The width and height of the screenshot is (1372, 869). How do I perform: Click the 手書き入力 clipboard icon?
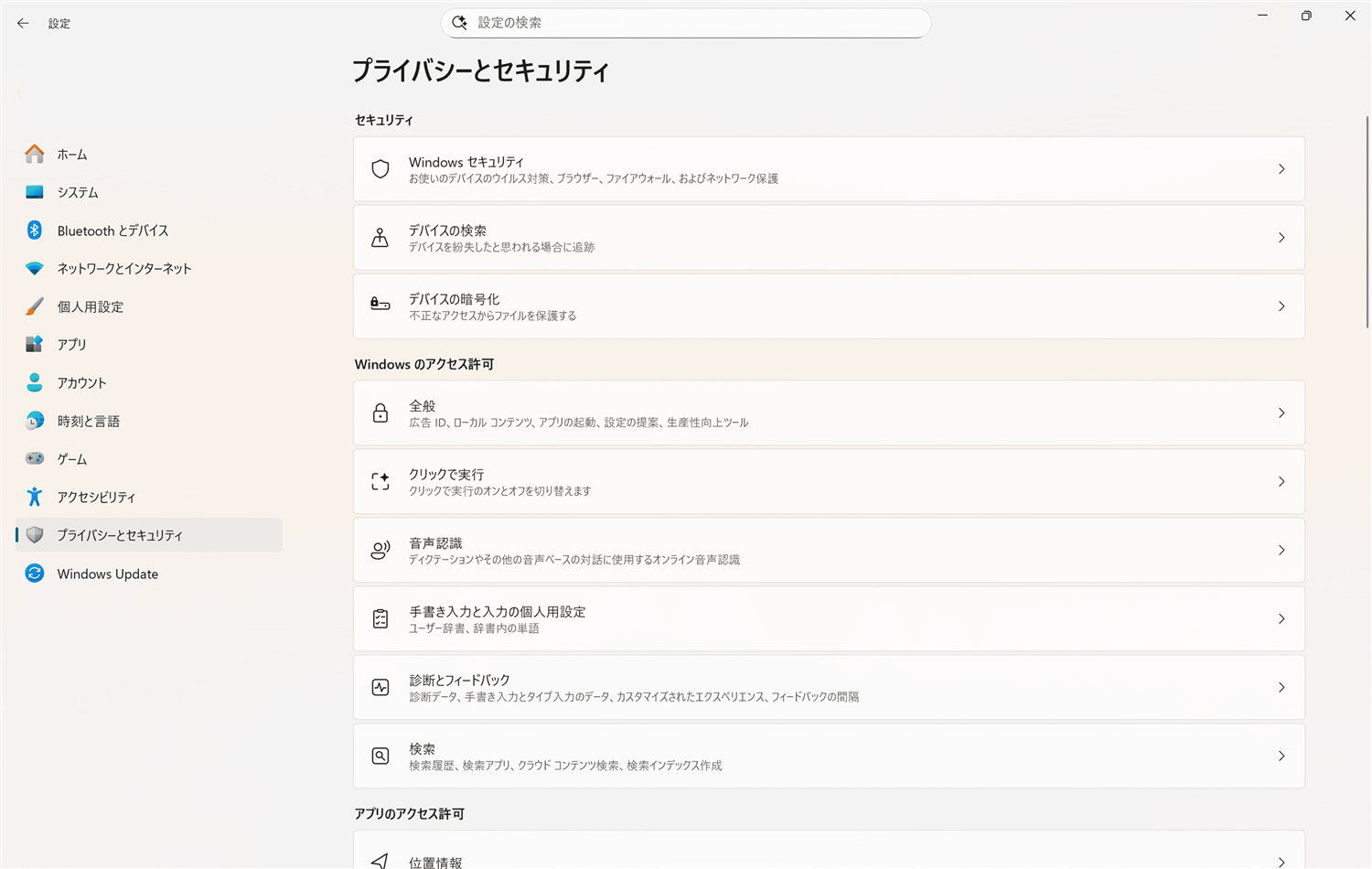(x=381, y=619)
